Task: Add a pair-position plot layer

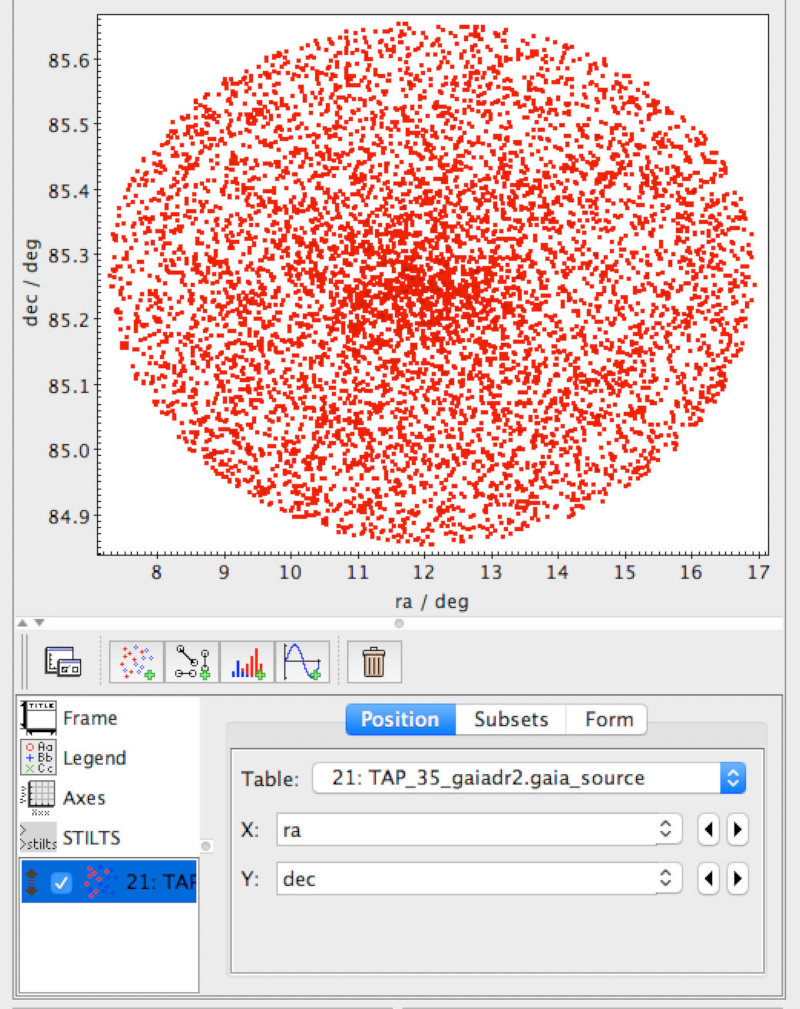Action: pos(191,661)
